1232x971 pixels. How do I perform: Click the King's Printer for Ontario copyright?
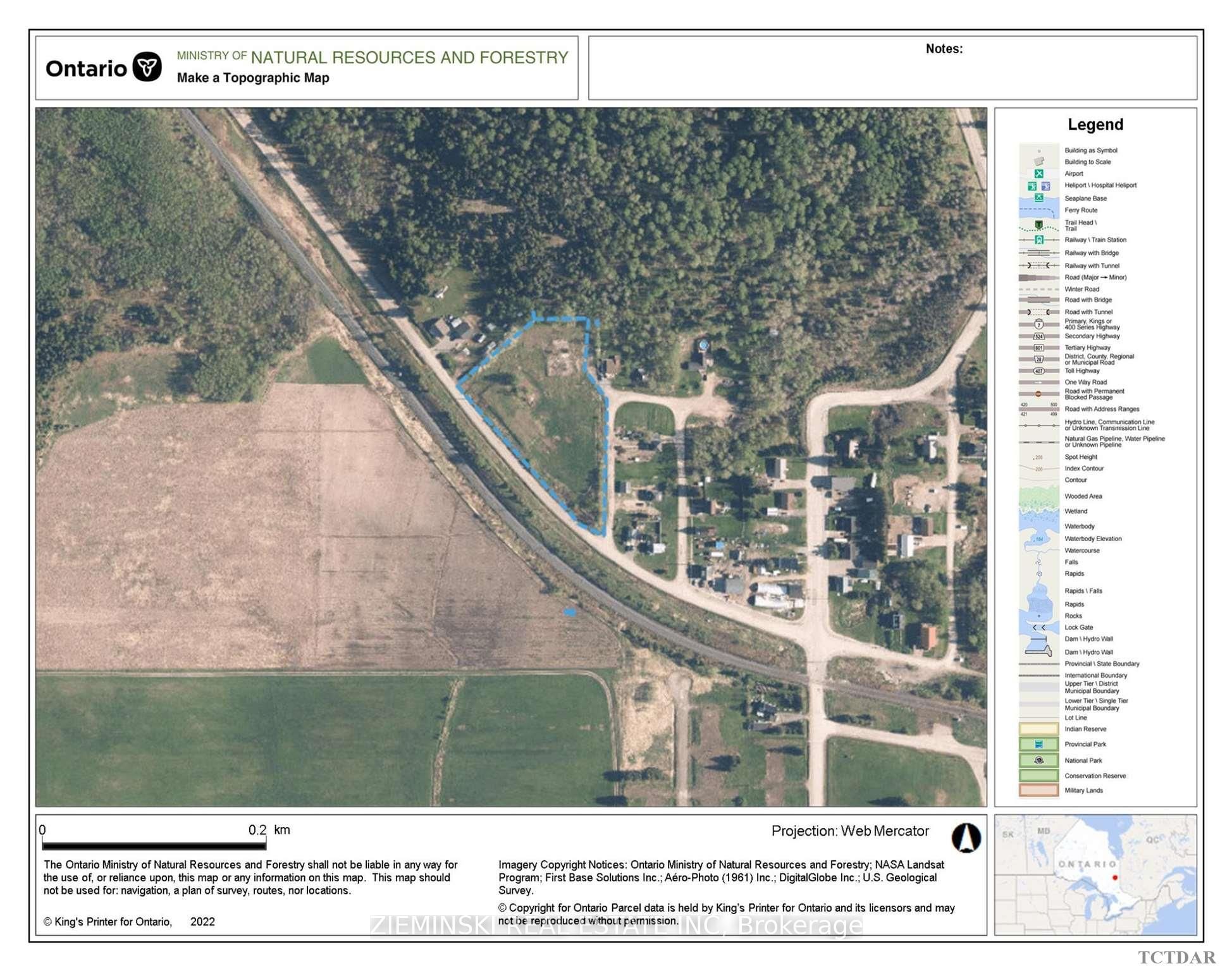pyautogui.click(x=129, y=922)
